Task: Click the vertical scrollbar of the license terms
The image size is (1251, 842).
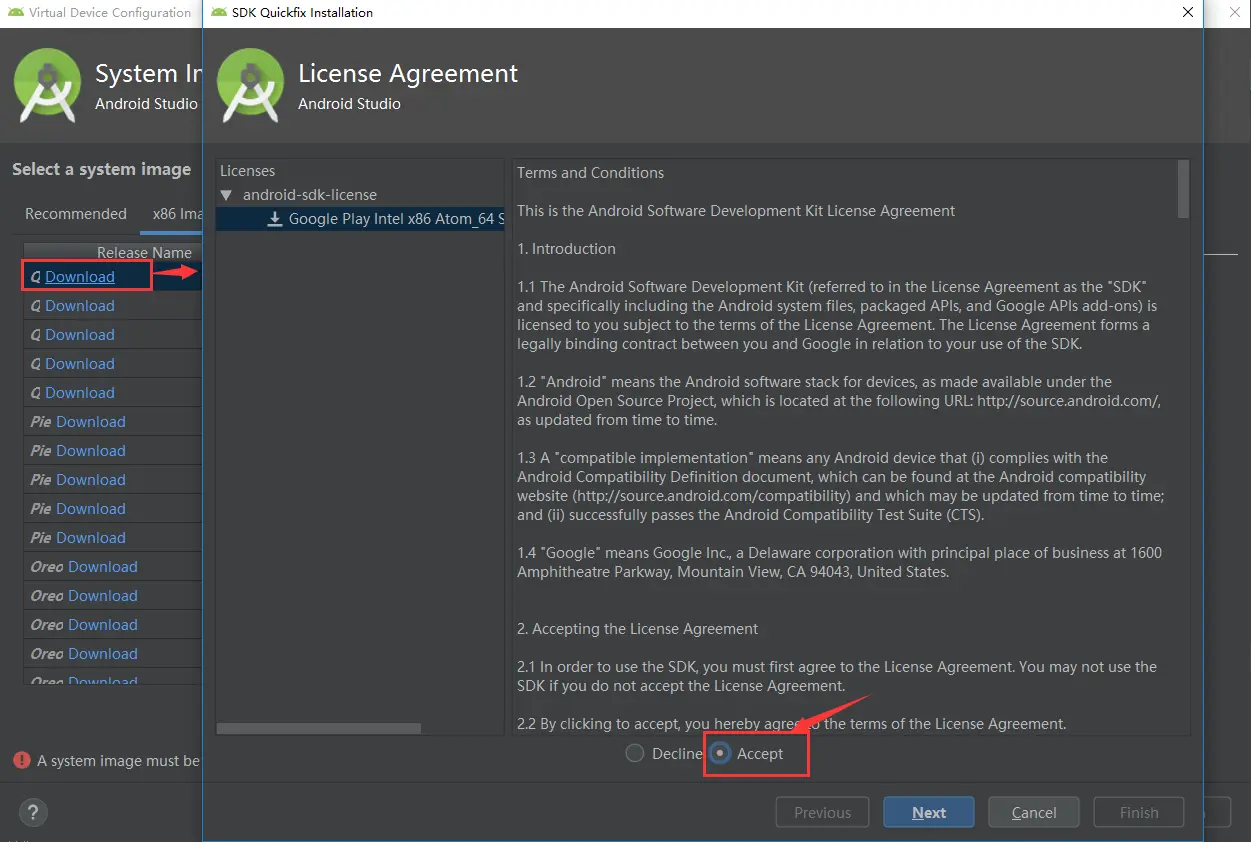Action: (x=1183, y=190)
